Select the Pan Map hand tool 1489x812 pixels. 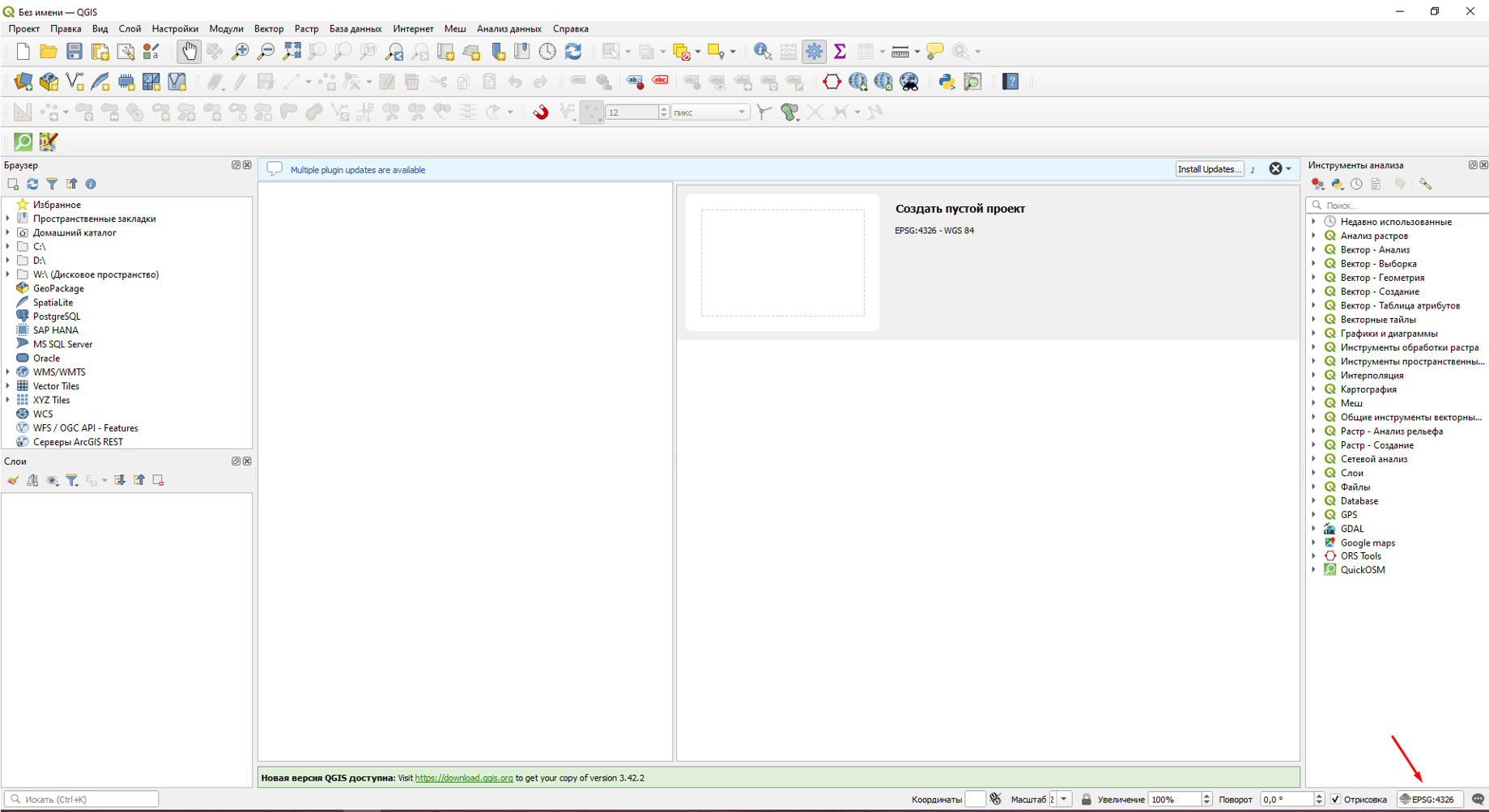[x=189, y=52]
